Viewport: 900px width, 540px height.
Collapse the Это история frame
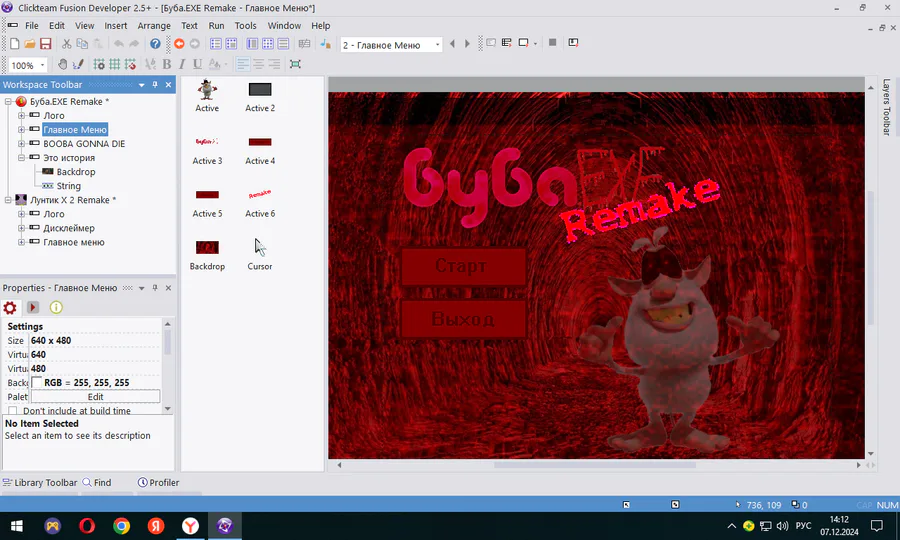21,157
